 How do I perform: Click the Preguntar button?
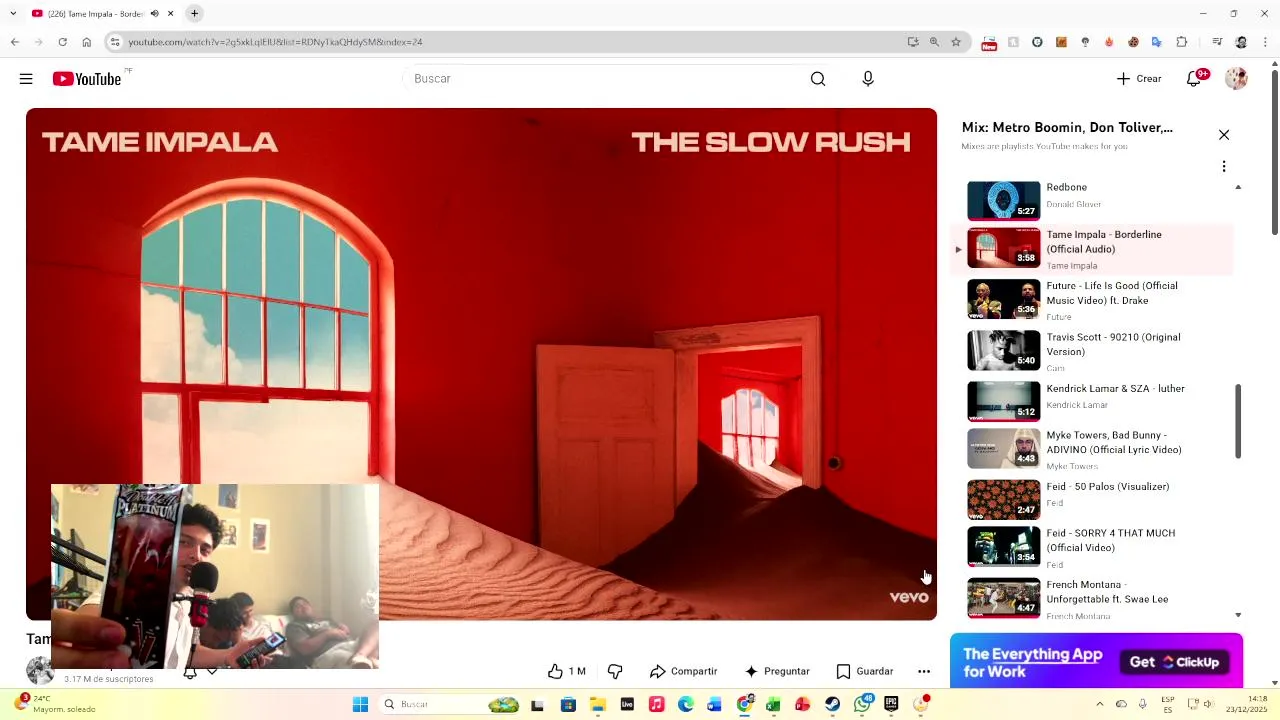pyautogui.click(x=777, y=671)
